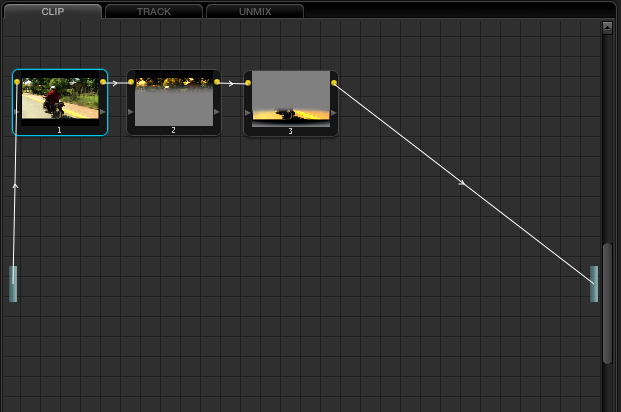Select the link between node 3 and output
Image resolution: width=621 pixels, height=412 pixels.
pyautogui.click(x=462, y=182)
